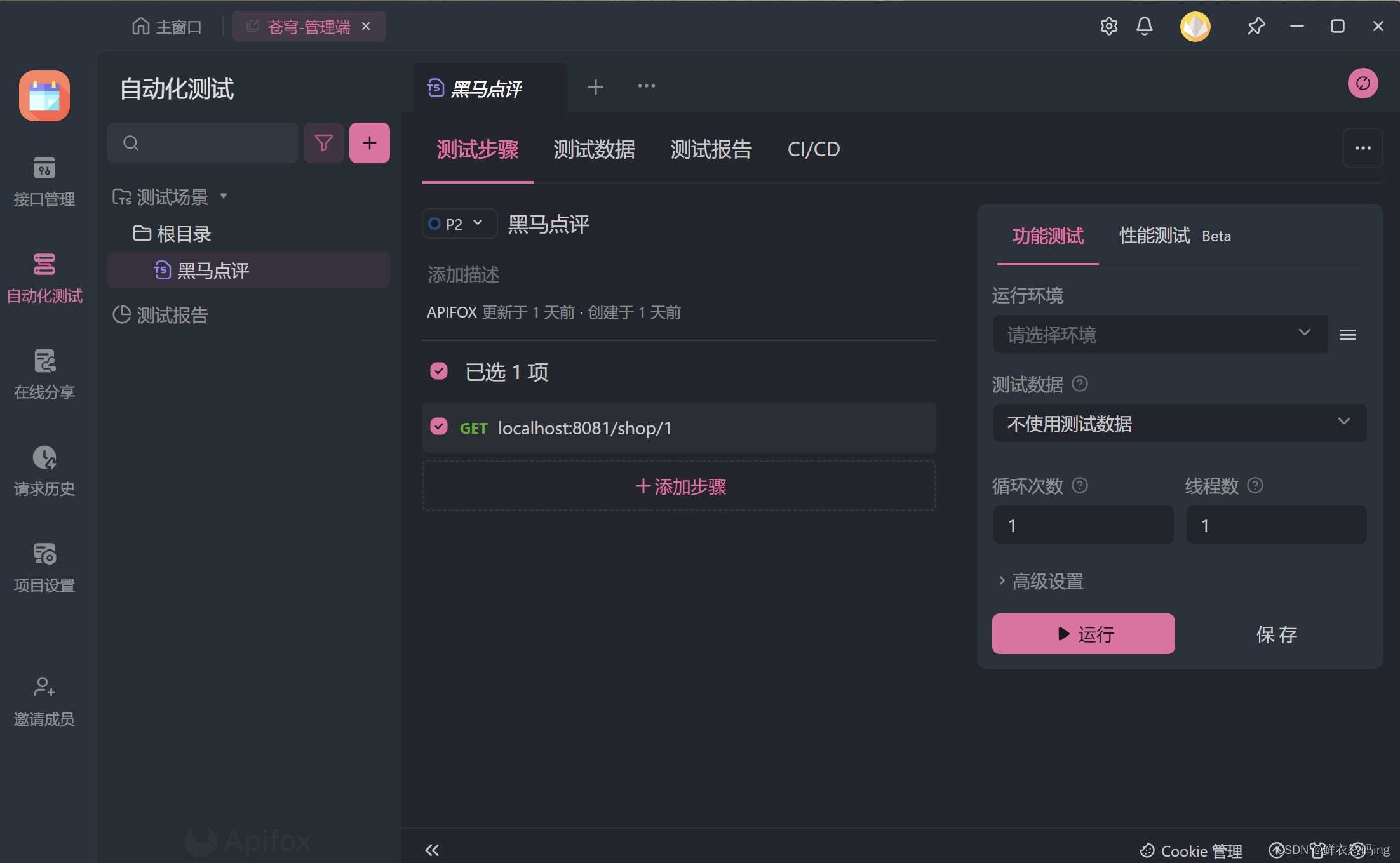Click the filter funnel icon
Viewport: 1400px width, 863px height.
[x=323, y=143]
